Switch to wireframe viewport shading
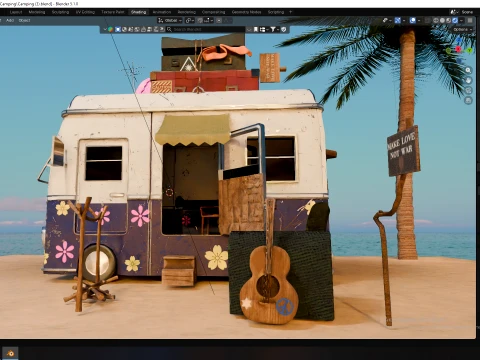480x360 pixels. pyautogui.click(x=436, y=20)
